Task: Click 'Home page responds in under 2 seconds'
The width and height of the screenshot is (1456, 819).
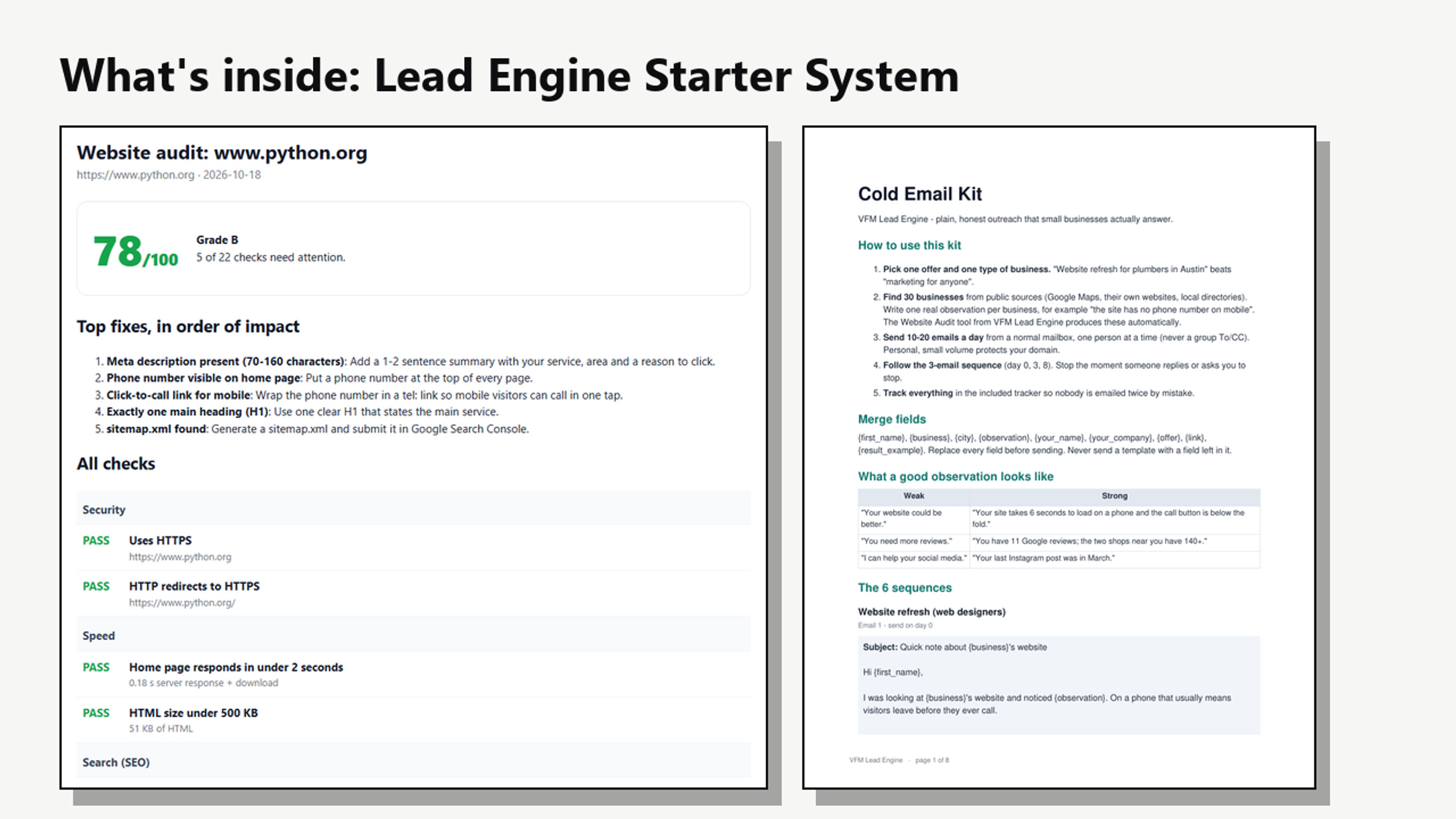Action: click(236, 667)
